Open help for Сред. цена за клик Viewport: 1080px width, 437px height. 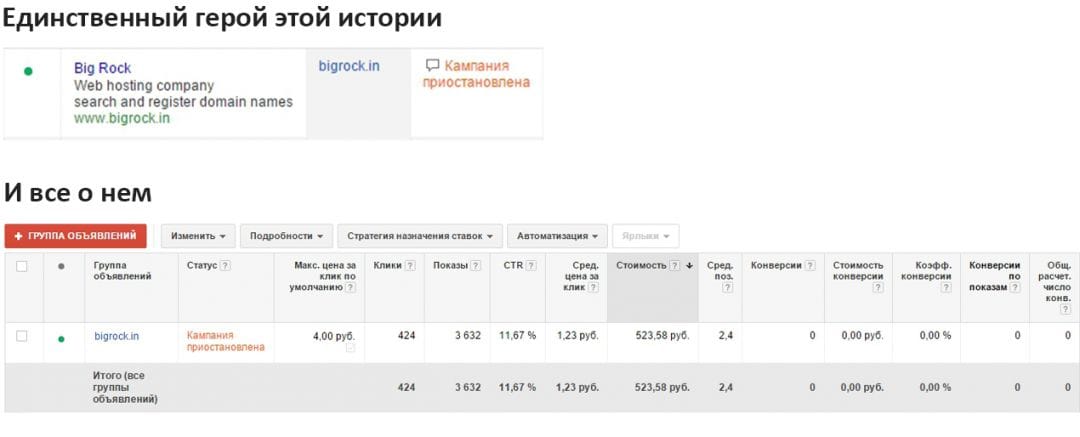(594, 287)
